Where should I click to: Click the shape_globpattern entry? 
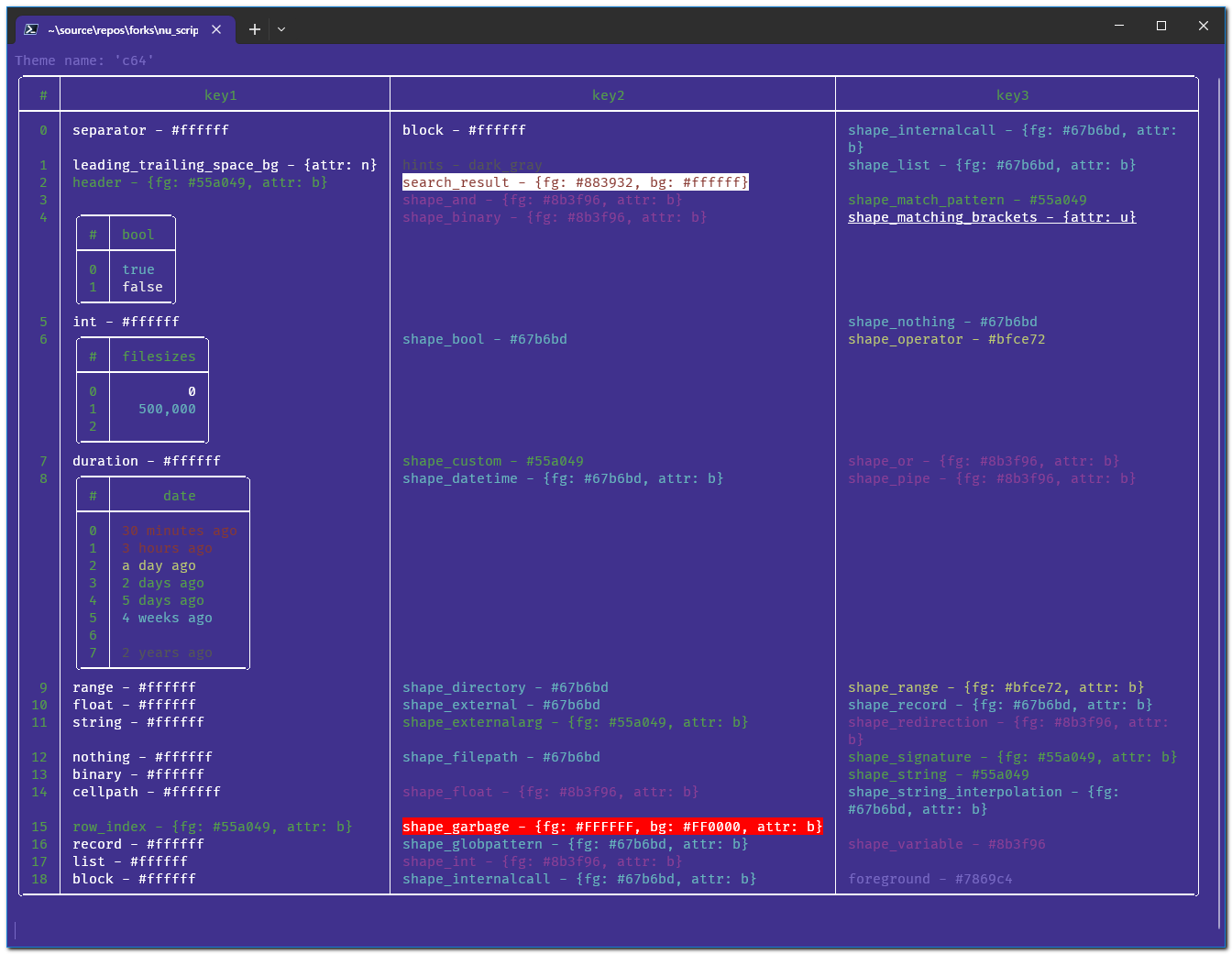[x=576, y=844]
